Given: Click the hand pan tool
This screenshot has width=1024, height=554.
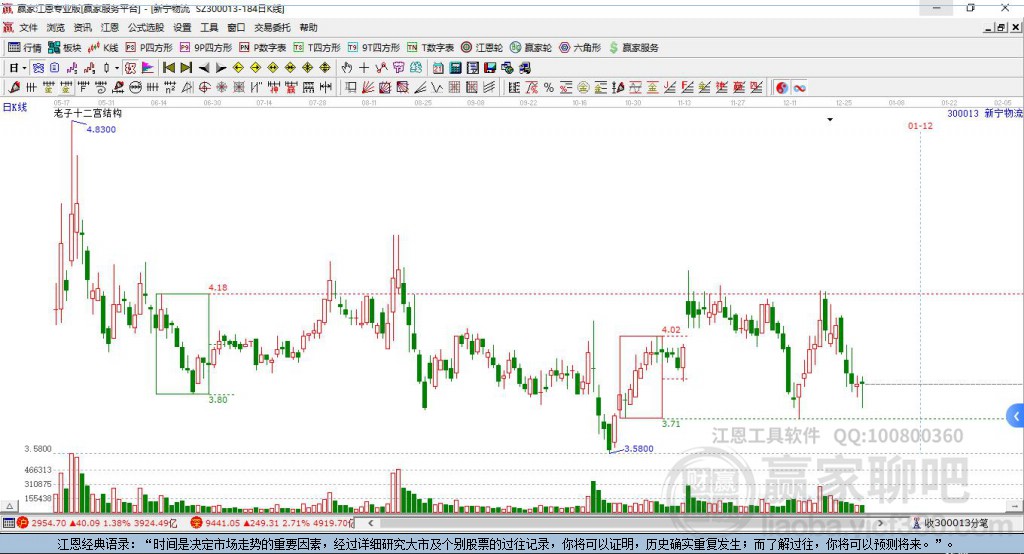Looking at the screenshot, I should [347, 67].
